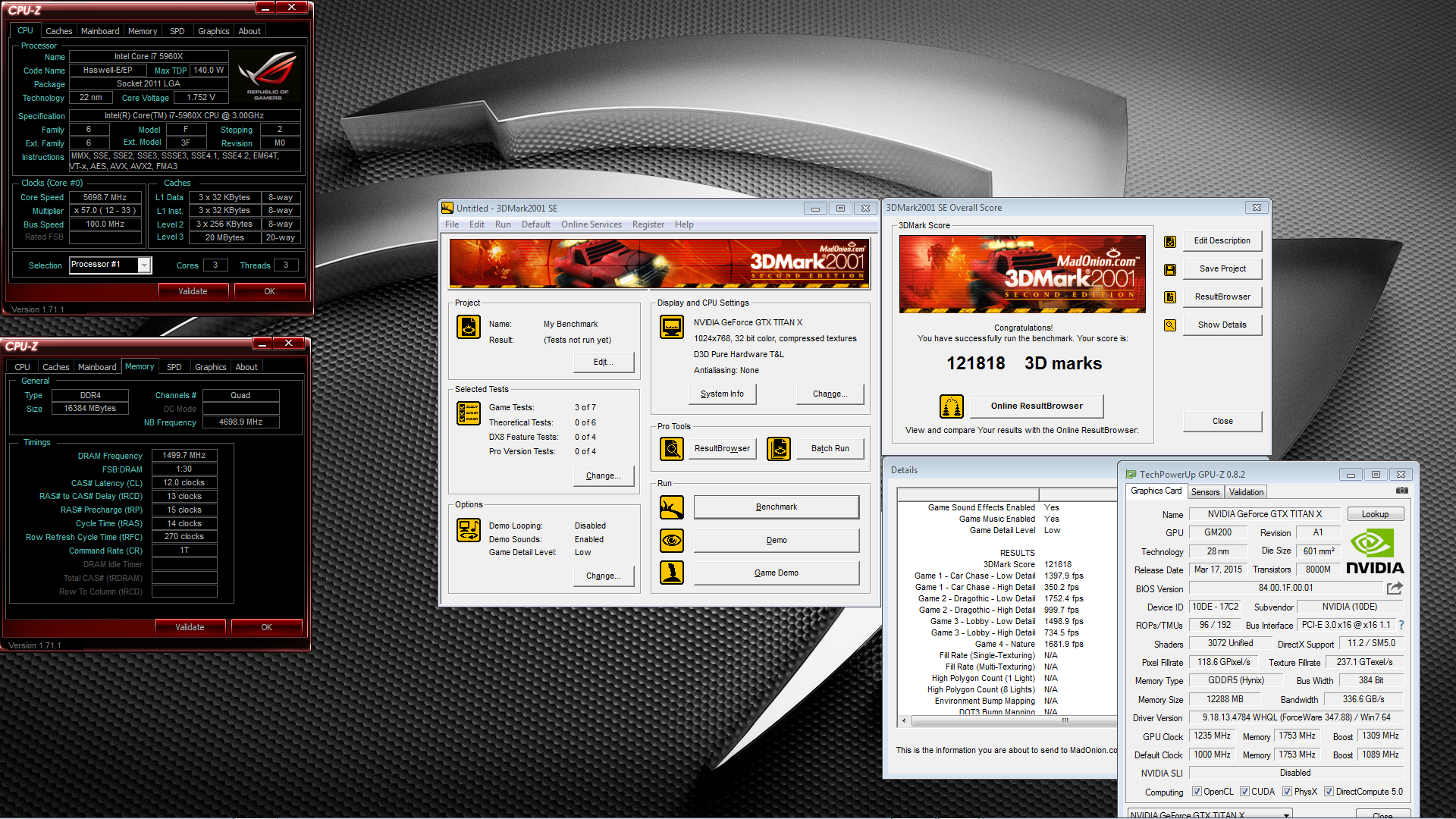The image size is (1456, 819).
Task: Click the Core Speed value 5698.7 MHz
Action: 105,197
